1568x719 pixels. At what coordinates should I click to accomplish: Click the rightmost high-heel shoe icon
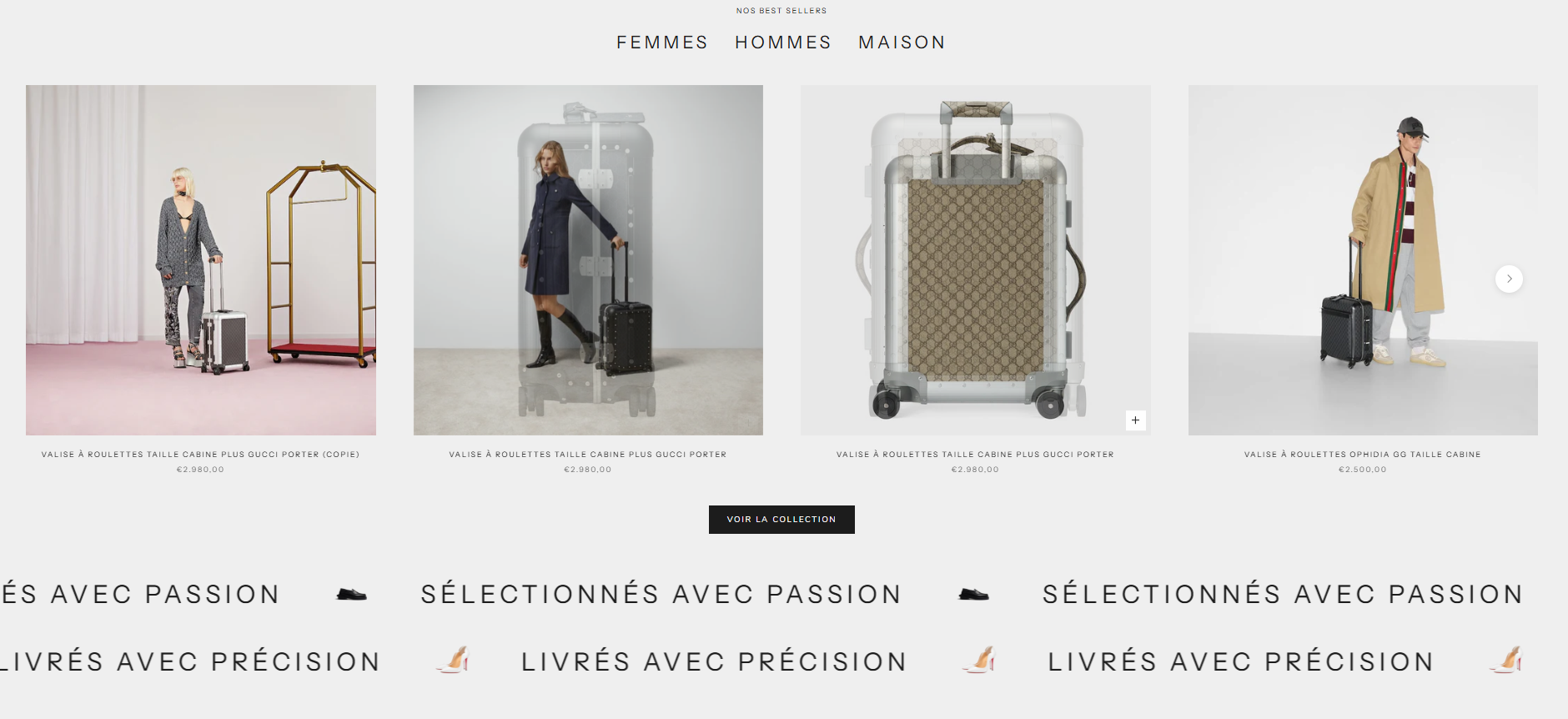(x=1507, y=660)
